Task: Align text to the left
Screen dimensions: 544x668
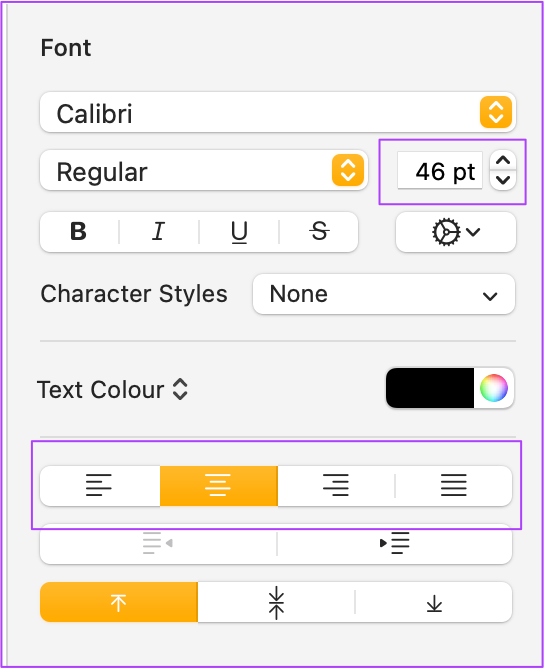Action: (x=100, y=486)
